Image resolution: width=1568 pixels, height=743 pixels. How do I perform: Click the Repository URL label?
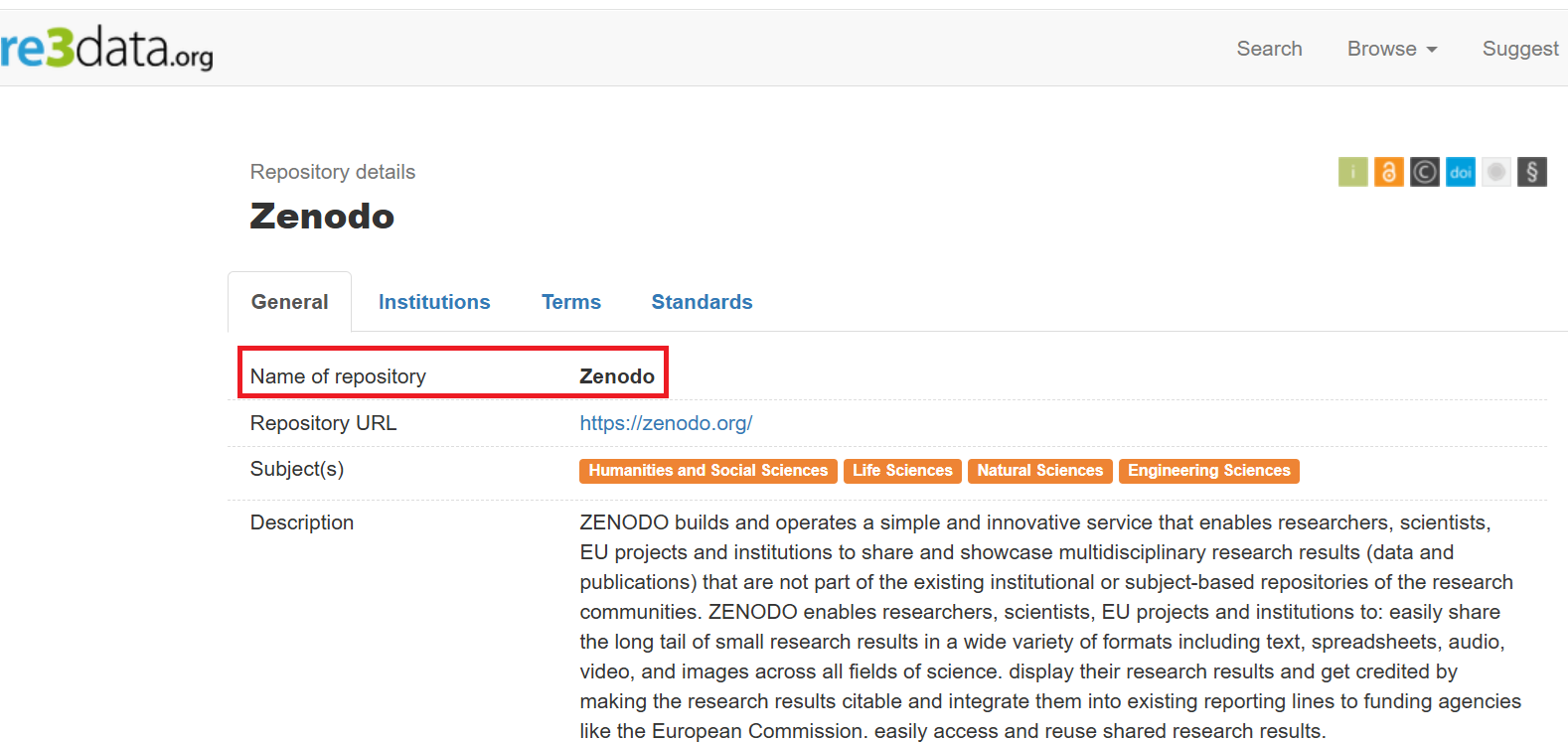point(323,423)
